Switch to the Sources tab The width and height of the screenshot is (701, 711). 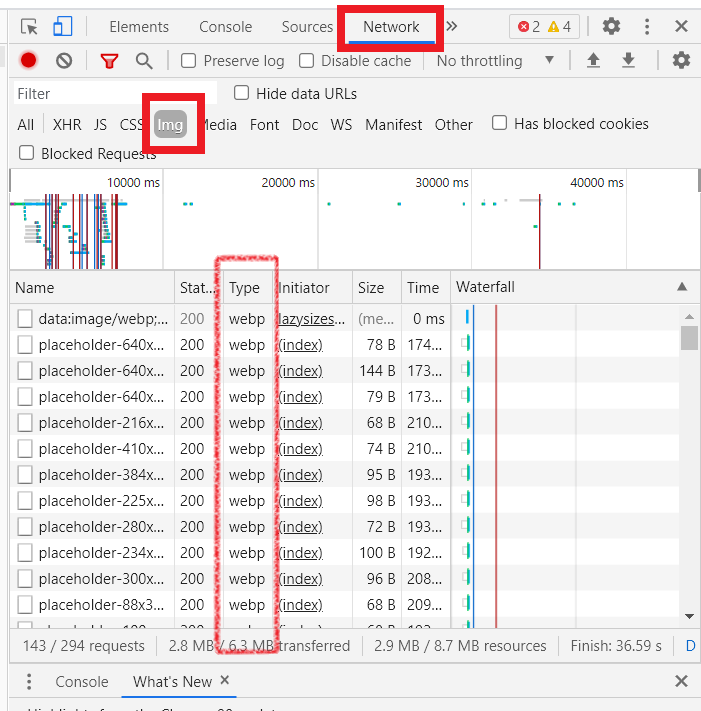(307, 27)
